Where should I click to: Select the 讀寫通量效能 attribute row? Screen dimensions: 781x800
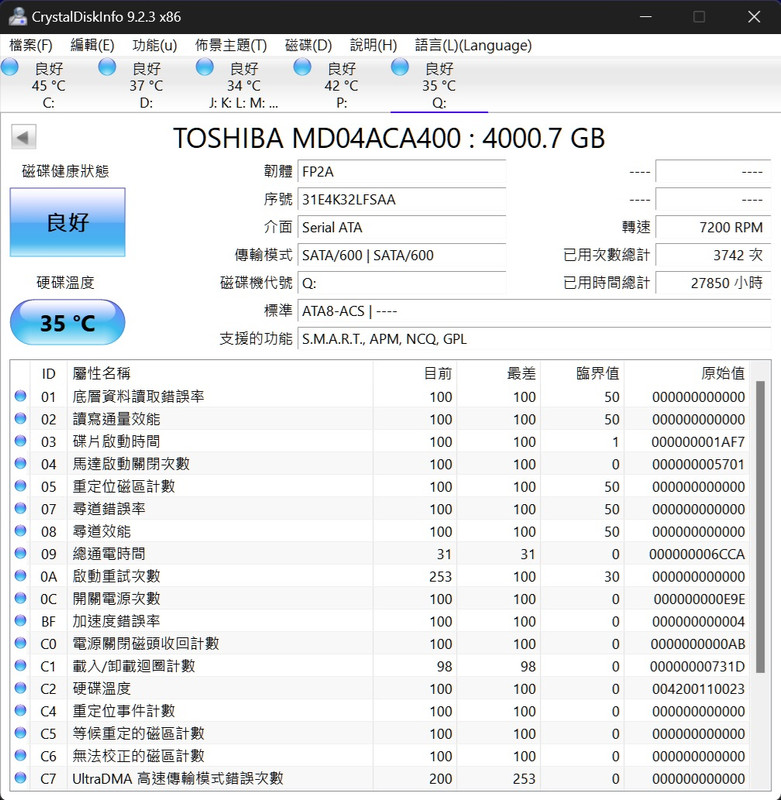[380, 419]
